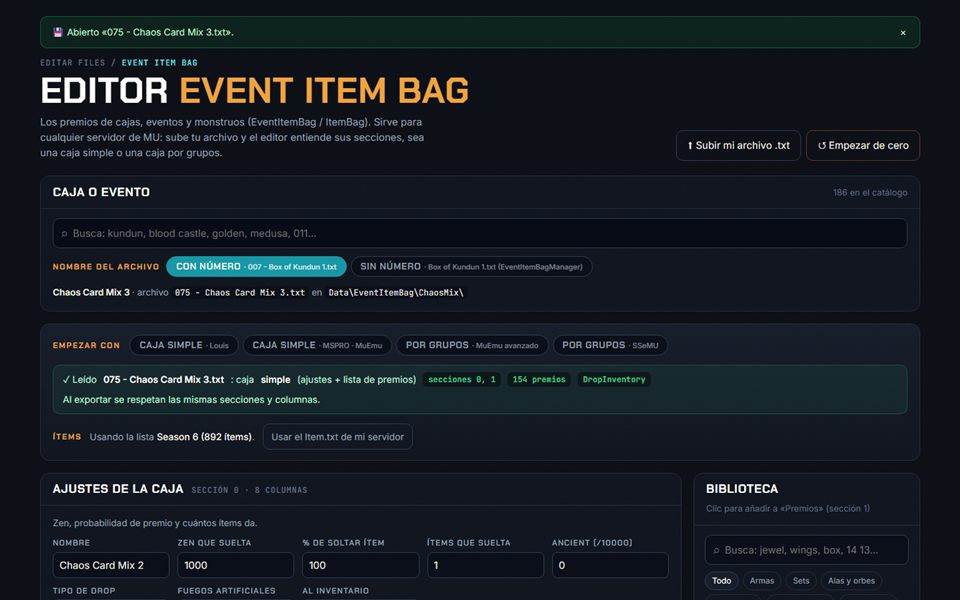Click the 'Ítems que suelta' field
This screenshot has height=600, width=960.
pyautogui.click(x=486, y=565)
